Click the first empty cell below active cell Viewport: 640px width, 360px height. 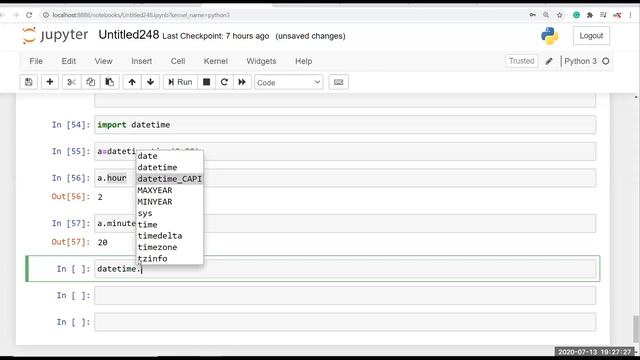tap(345, 296)
